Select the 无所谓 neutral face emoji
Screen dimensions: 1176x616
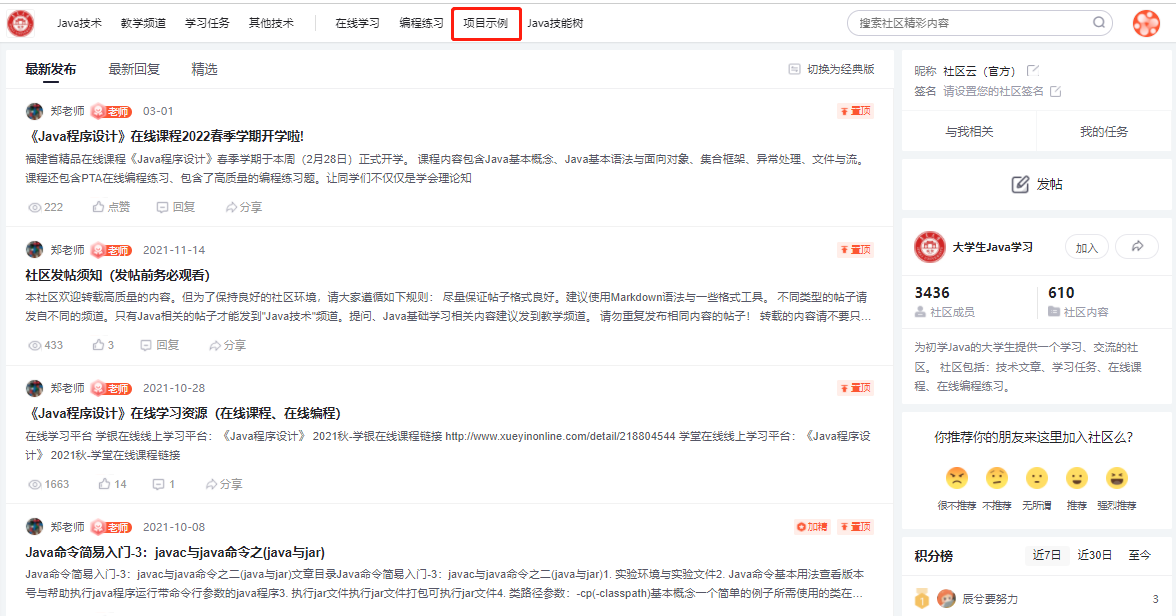(x=1036, y=478)
